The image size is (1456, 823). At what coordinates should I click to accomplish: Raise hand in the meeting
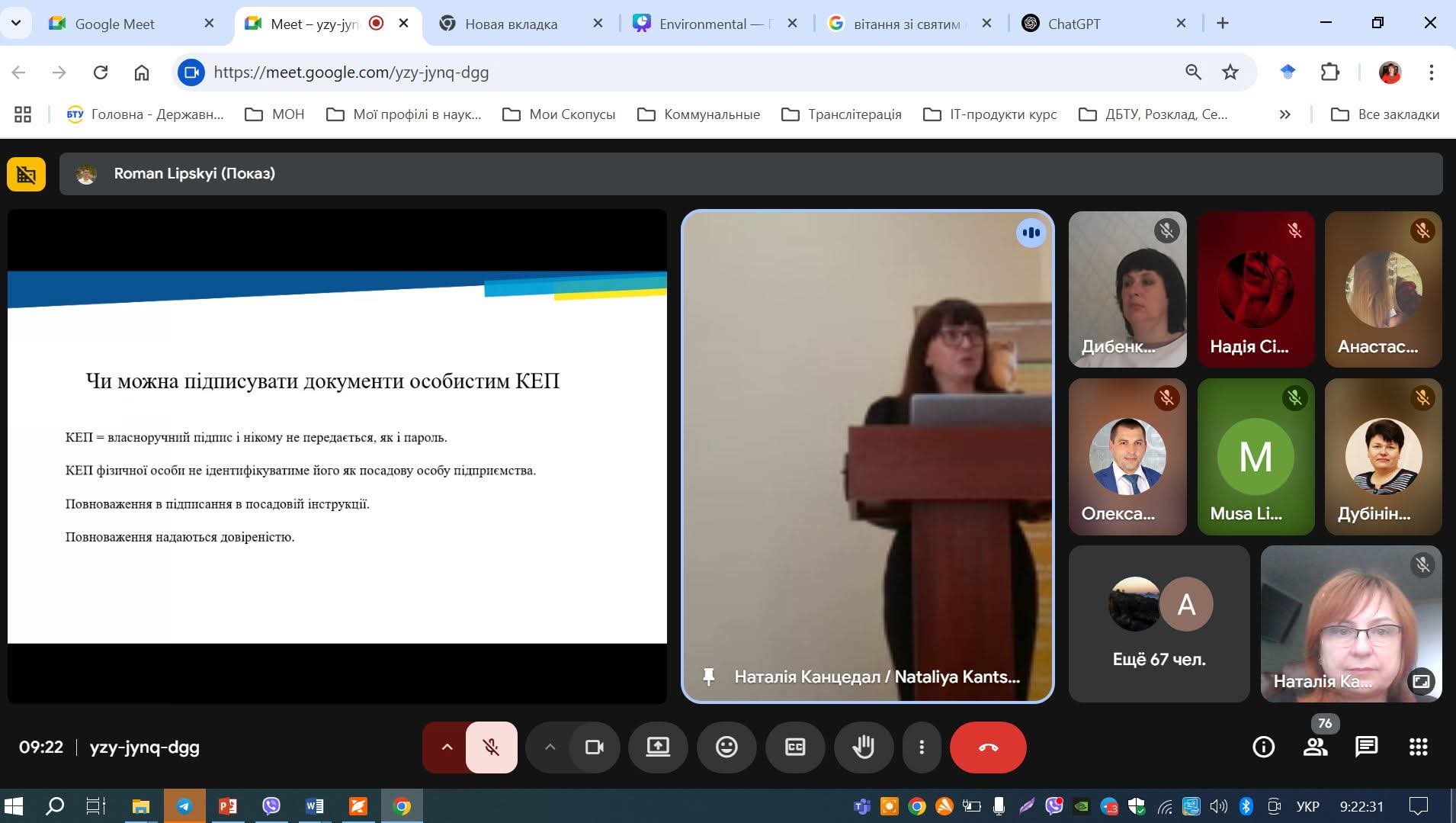[863, 747]
